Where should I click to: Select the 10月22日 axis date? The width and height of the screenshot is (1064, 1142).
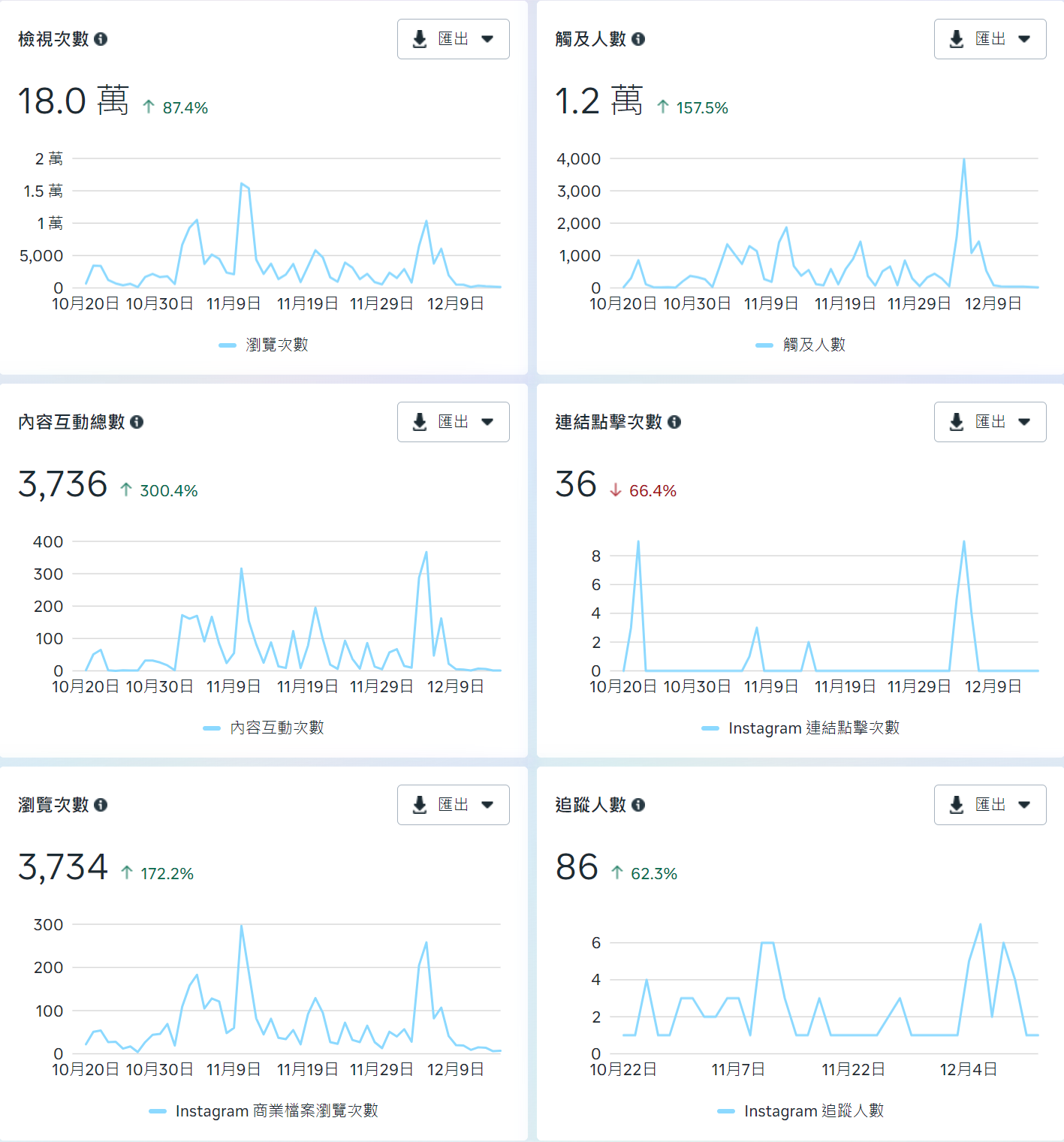623,1069
